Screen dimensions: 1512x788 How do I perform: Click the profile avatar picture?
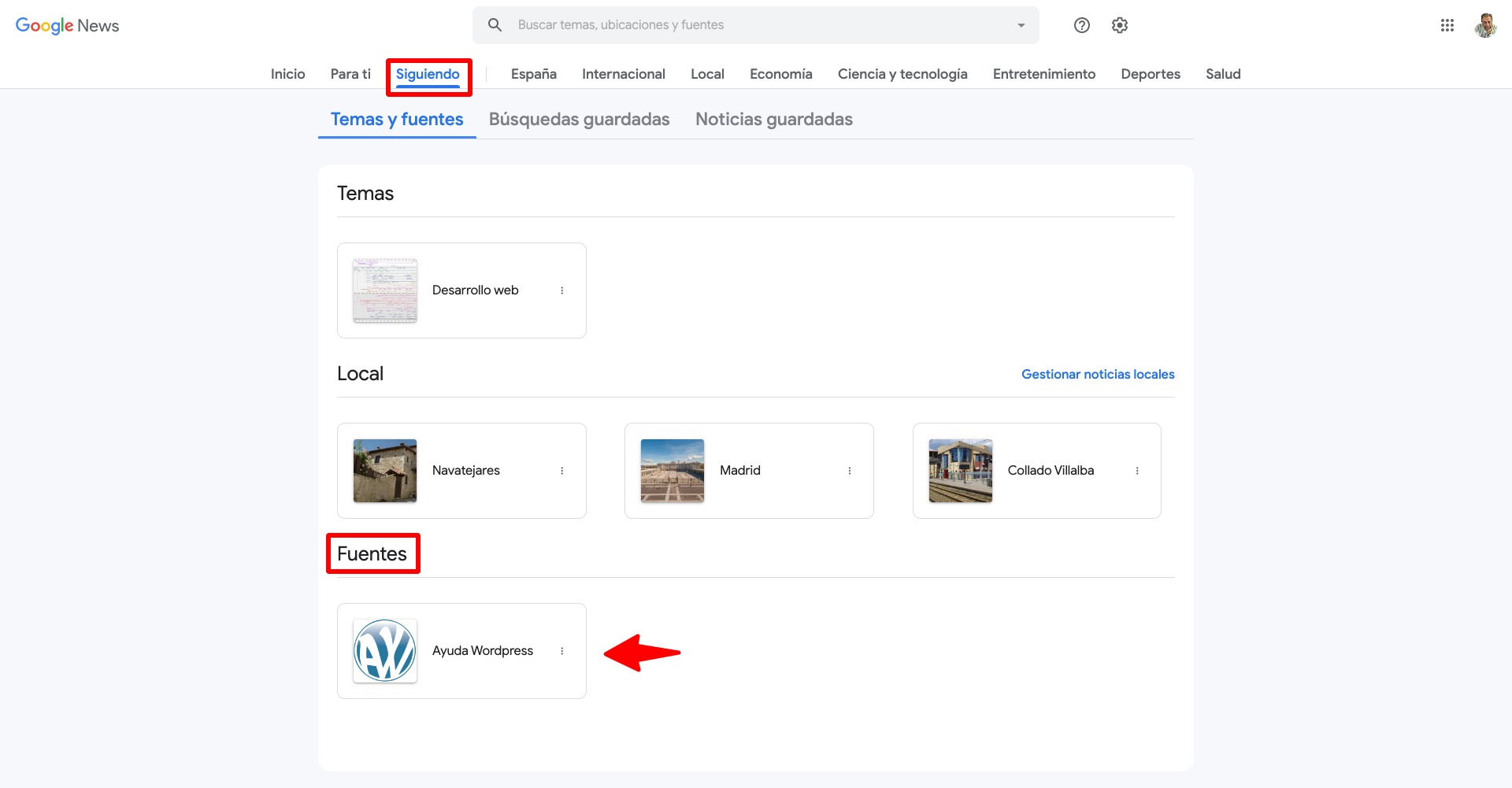1485,25
